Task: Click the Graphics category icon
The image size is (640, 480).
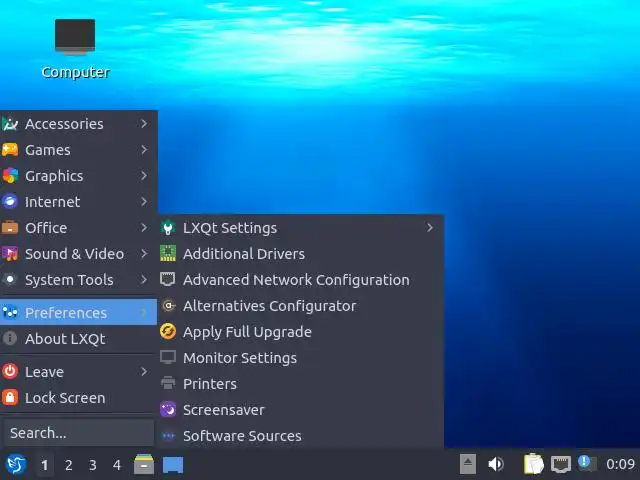Action: [x=10, y=176]
